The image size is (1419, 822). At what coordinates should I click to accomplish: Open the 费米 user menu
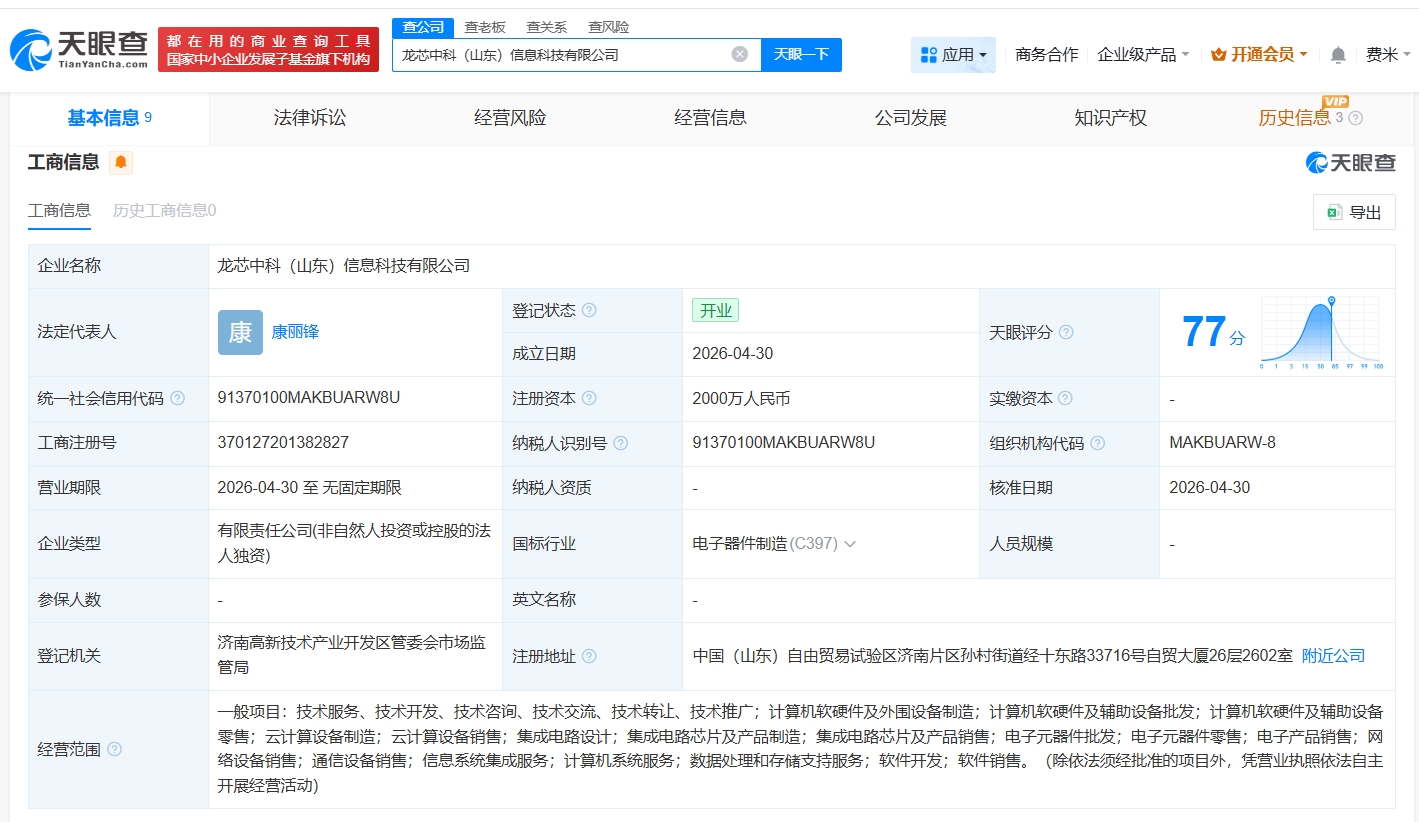pyautogui.click(x=1388, y=55)
